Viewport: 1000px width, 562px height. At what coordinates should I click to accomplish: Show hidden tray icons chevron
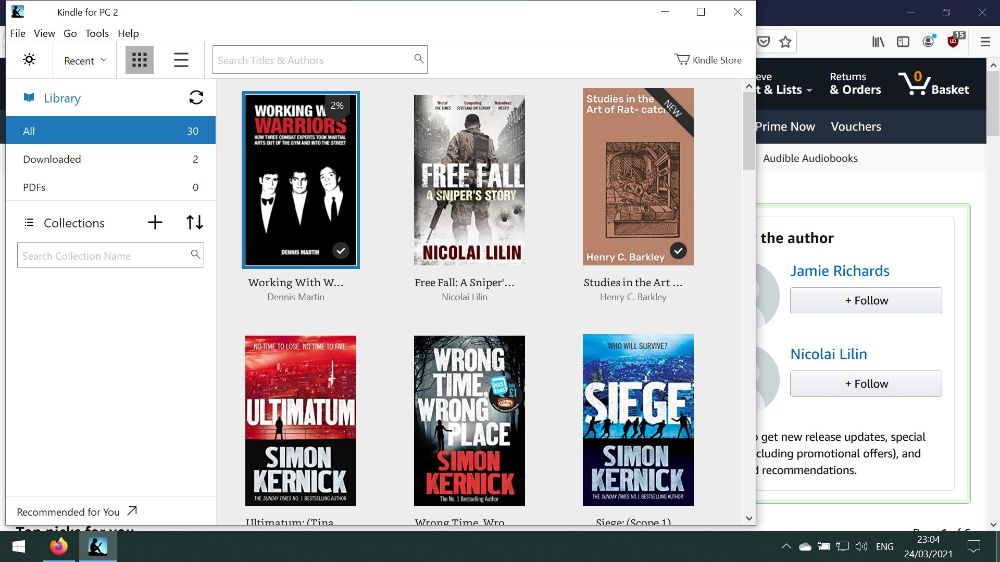tap(786, 547)
